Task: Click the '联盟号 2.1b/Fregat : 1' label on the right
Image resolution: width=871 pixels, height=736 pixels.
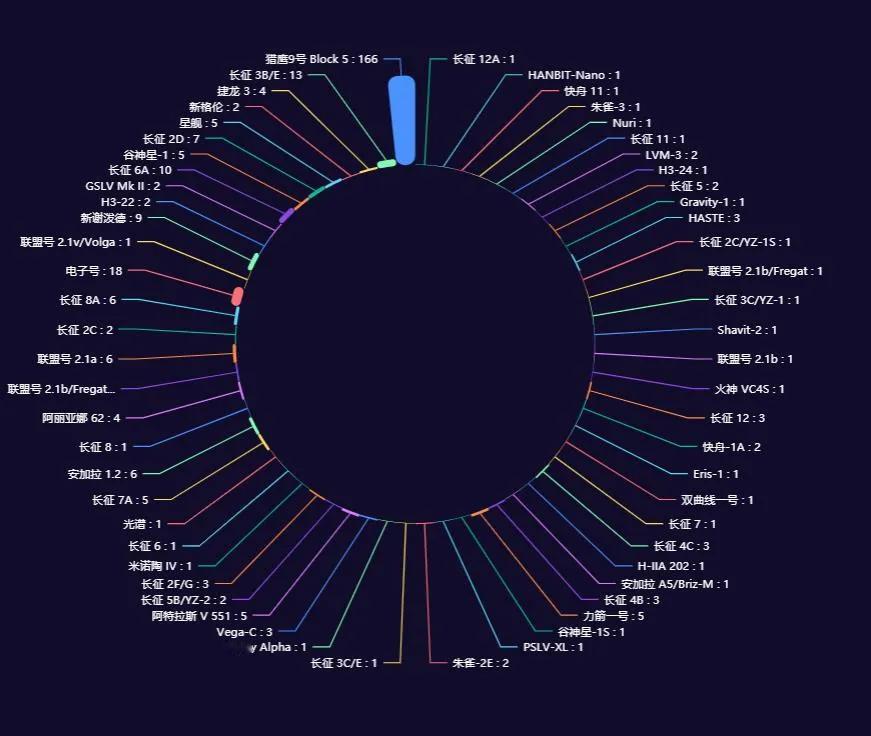Action: pyautogui.click(x=765, y=271)
